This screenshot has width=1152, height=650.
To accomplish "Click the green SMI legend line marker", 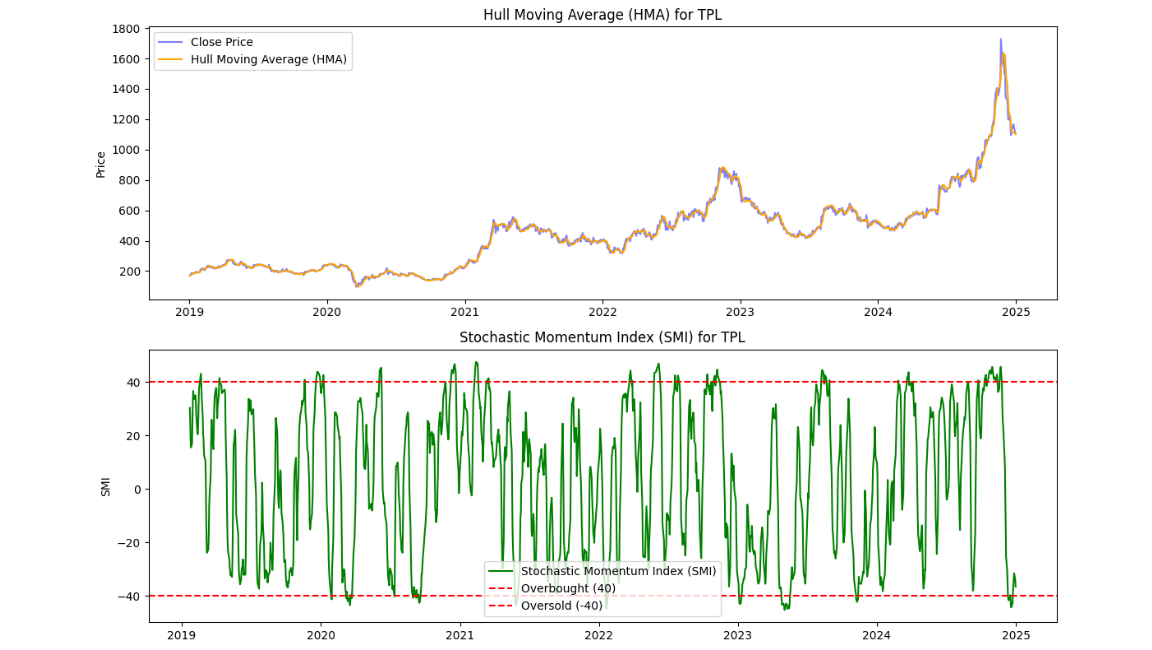I will 501,570.
